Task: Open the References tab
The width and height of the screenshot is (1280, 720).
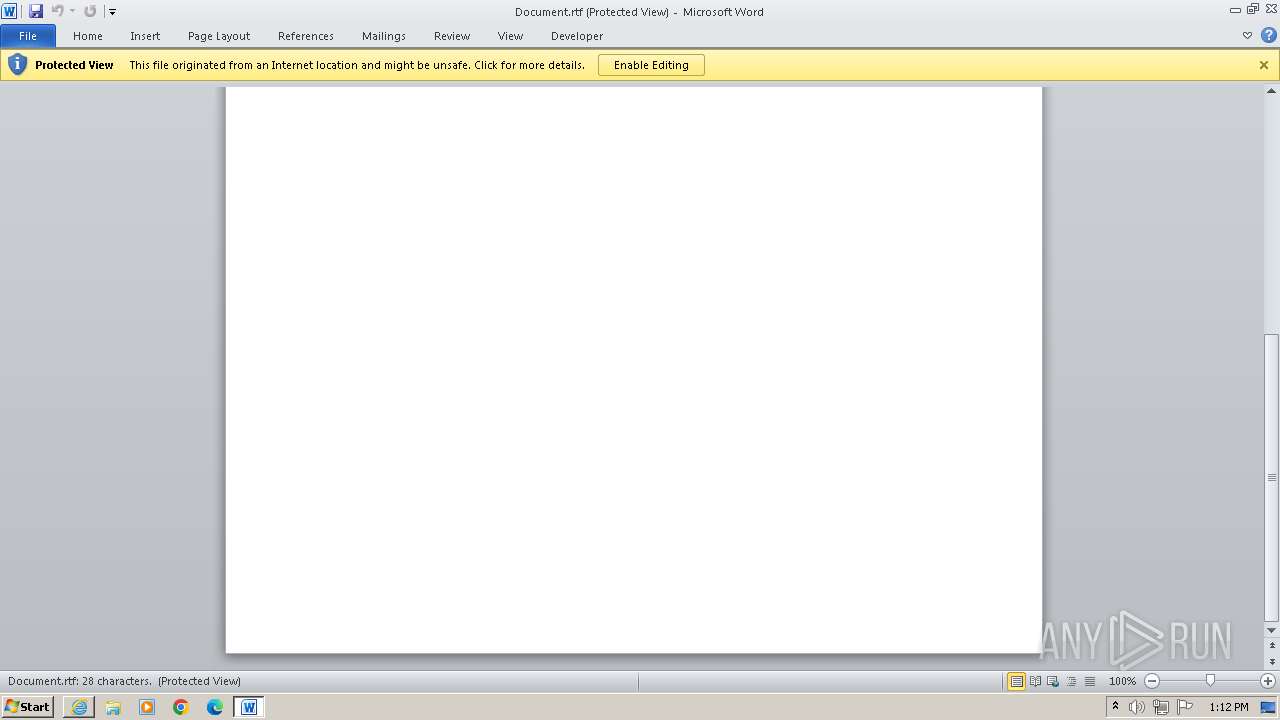Action: (306, 36)
